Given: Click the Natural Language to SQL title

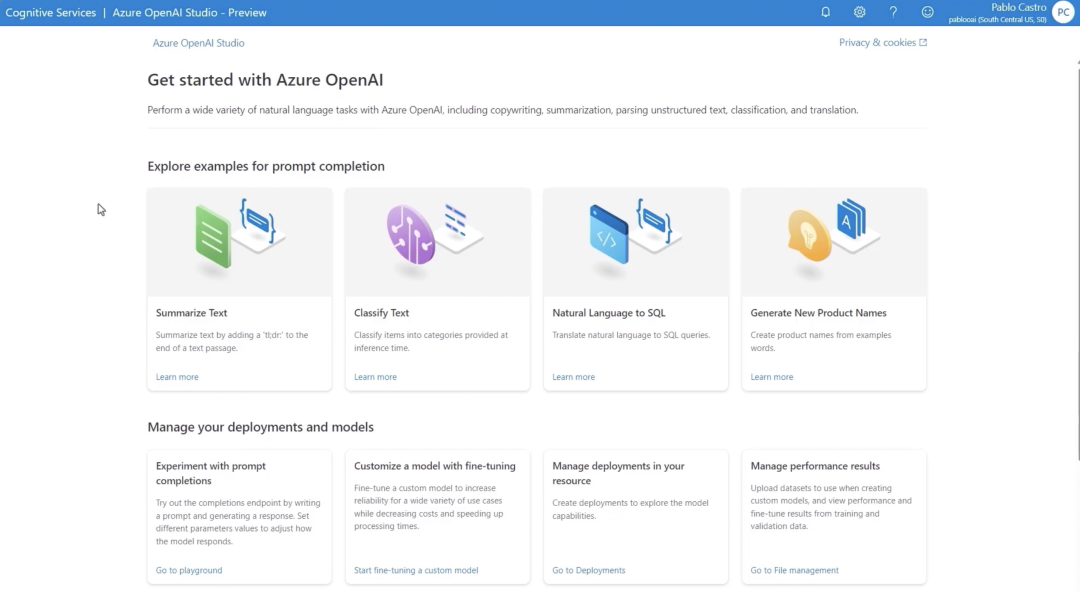Looking at the screenshot, I should (609, 313).
